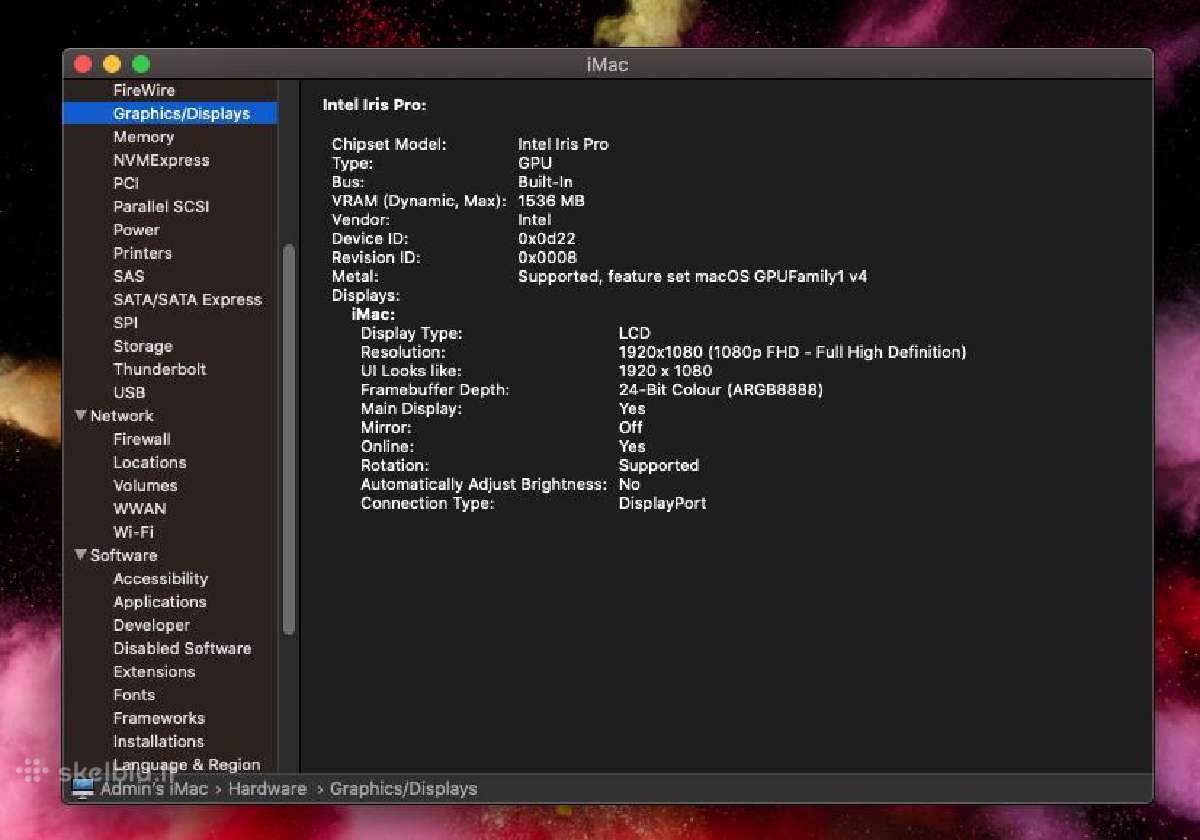Open Frameworks entry

point(158,718)
